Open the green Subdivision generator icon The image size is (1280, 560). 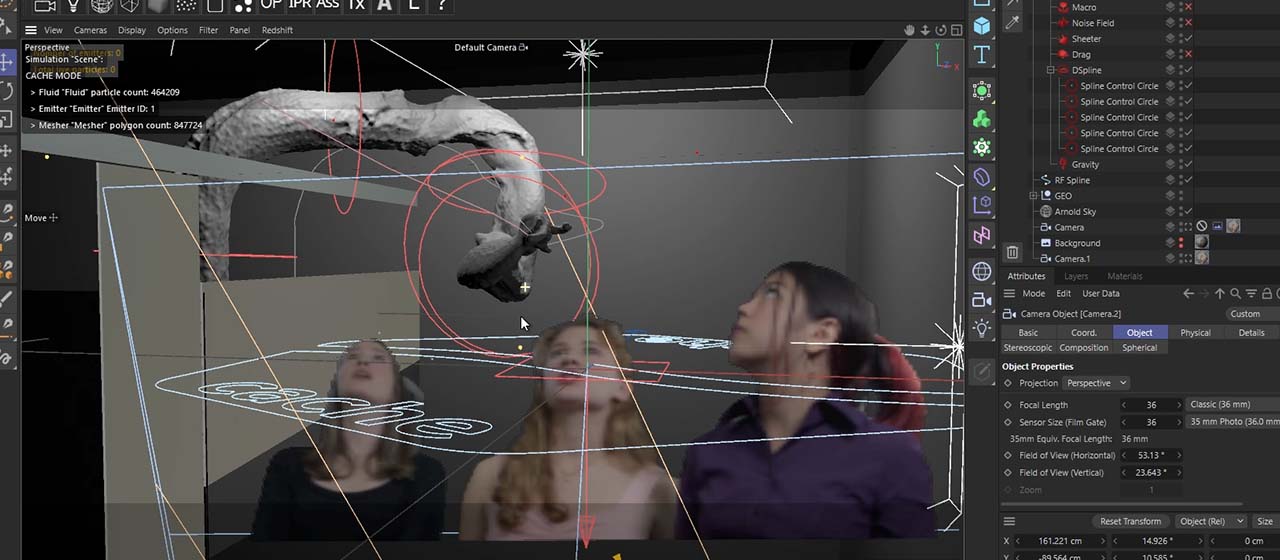[x=982, y=91]
